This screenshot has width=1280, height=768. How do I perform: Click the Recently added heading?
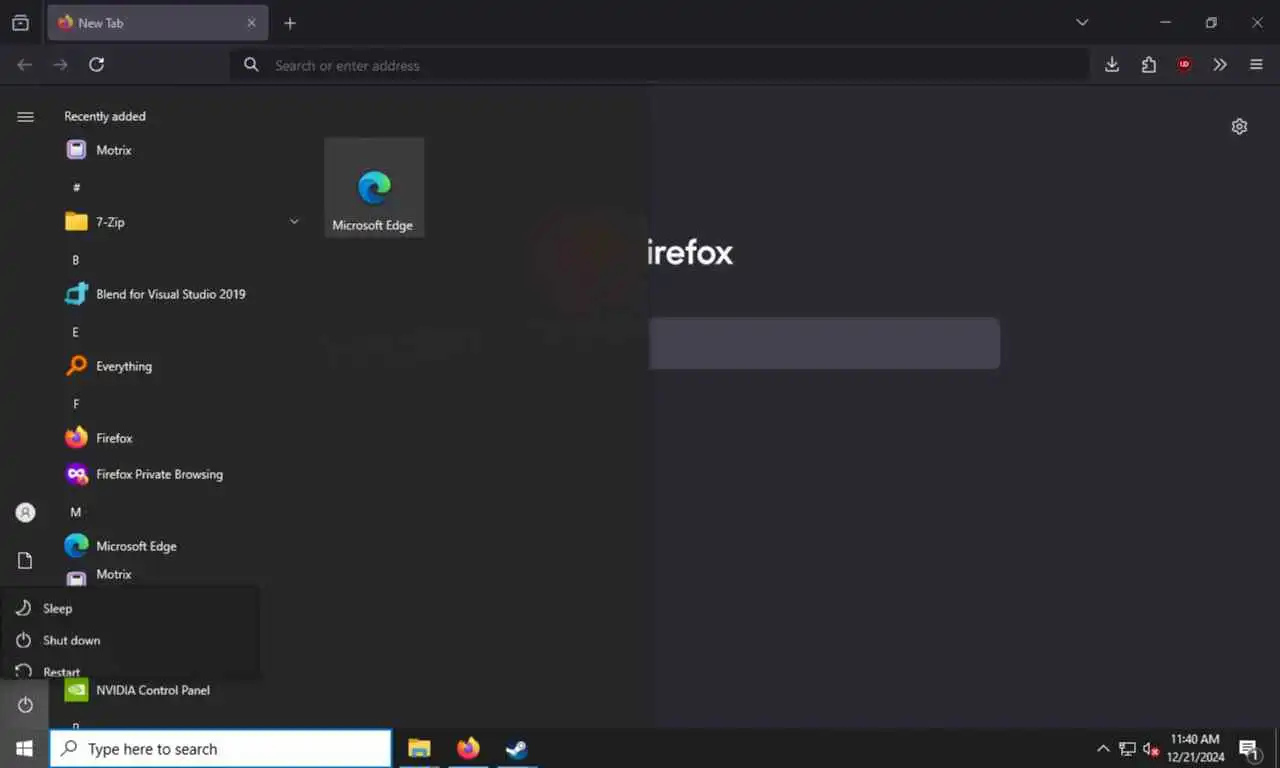pos(105,116)
